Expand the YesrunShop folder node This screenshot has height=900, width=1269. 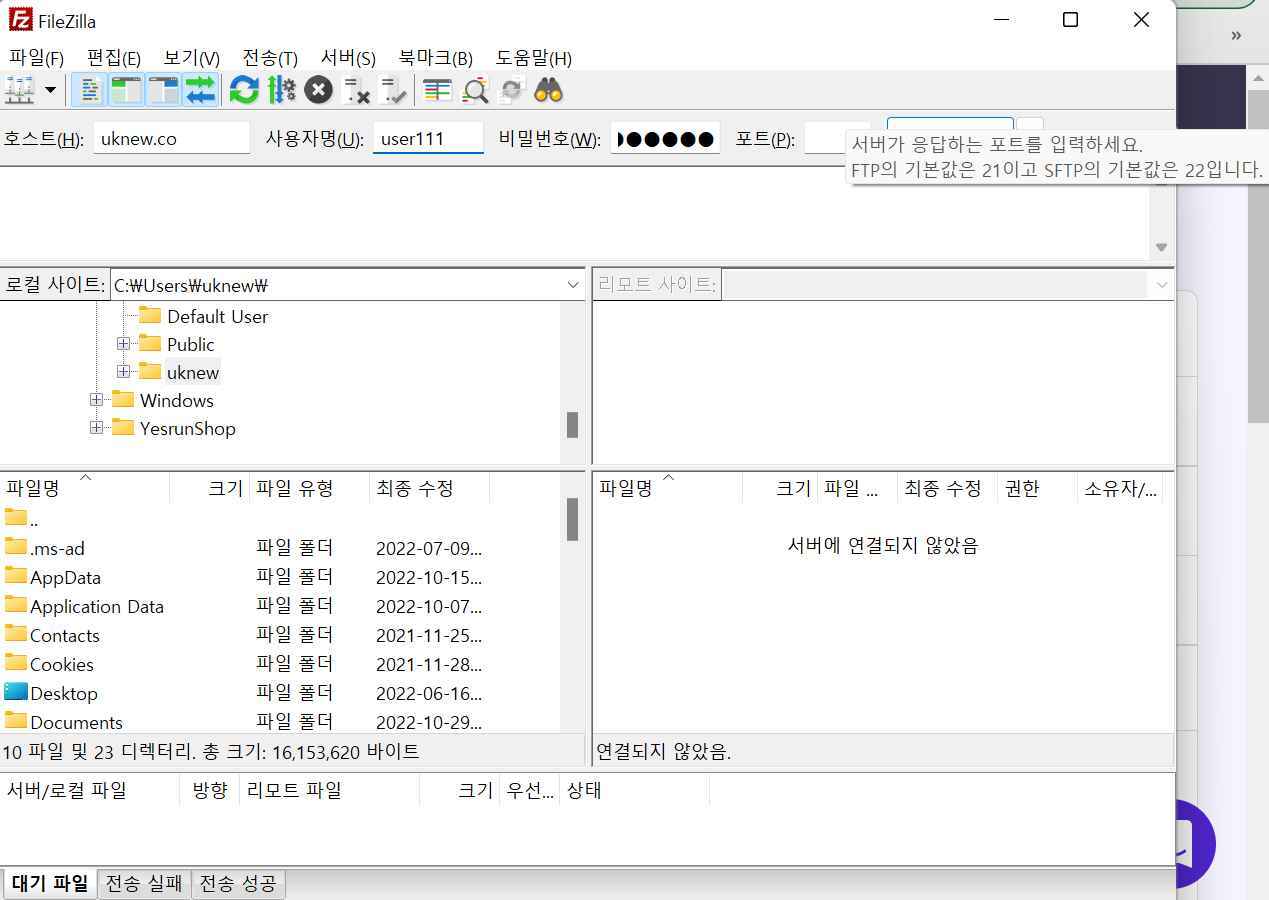tap(96, 428)
